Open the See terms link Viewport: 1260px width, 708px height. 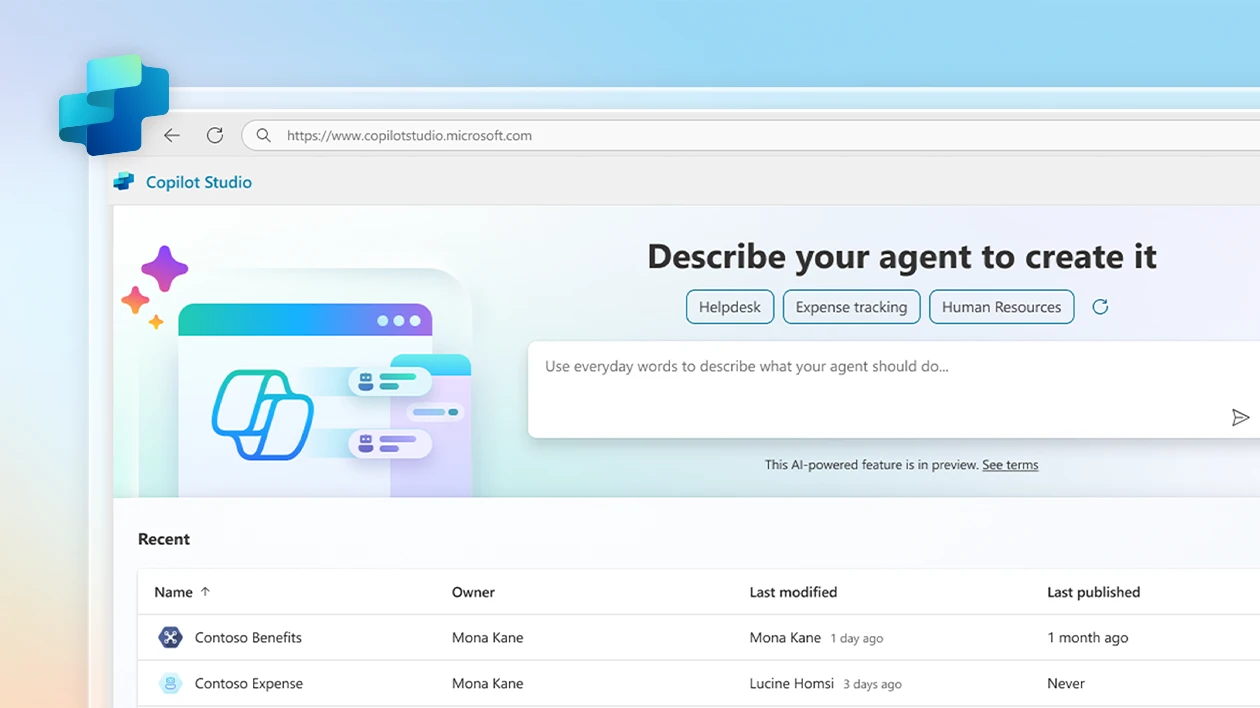(1009, 464)
